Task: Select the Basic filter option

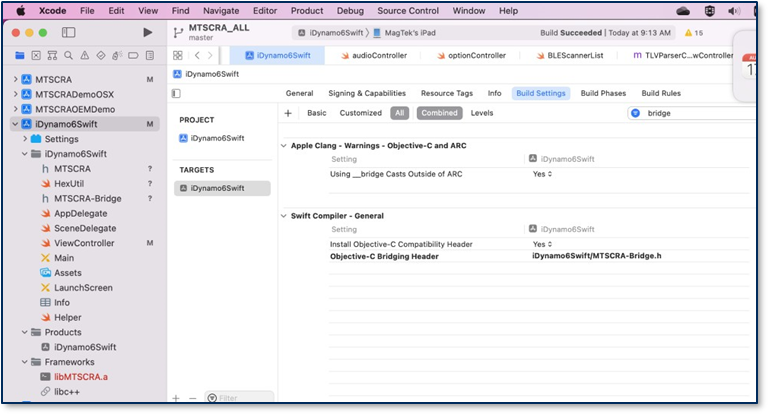Action: (316, 113)
